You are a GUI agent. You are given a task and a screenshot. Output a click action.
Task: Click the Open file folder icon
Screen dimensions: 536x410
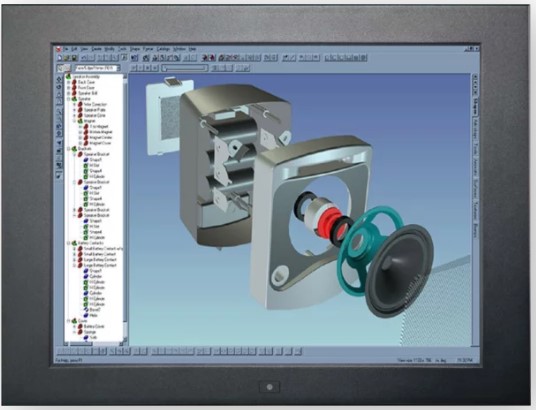coord(67,58)
